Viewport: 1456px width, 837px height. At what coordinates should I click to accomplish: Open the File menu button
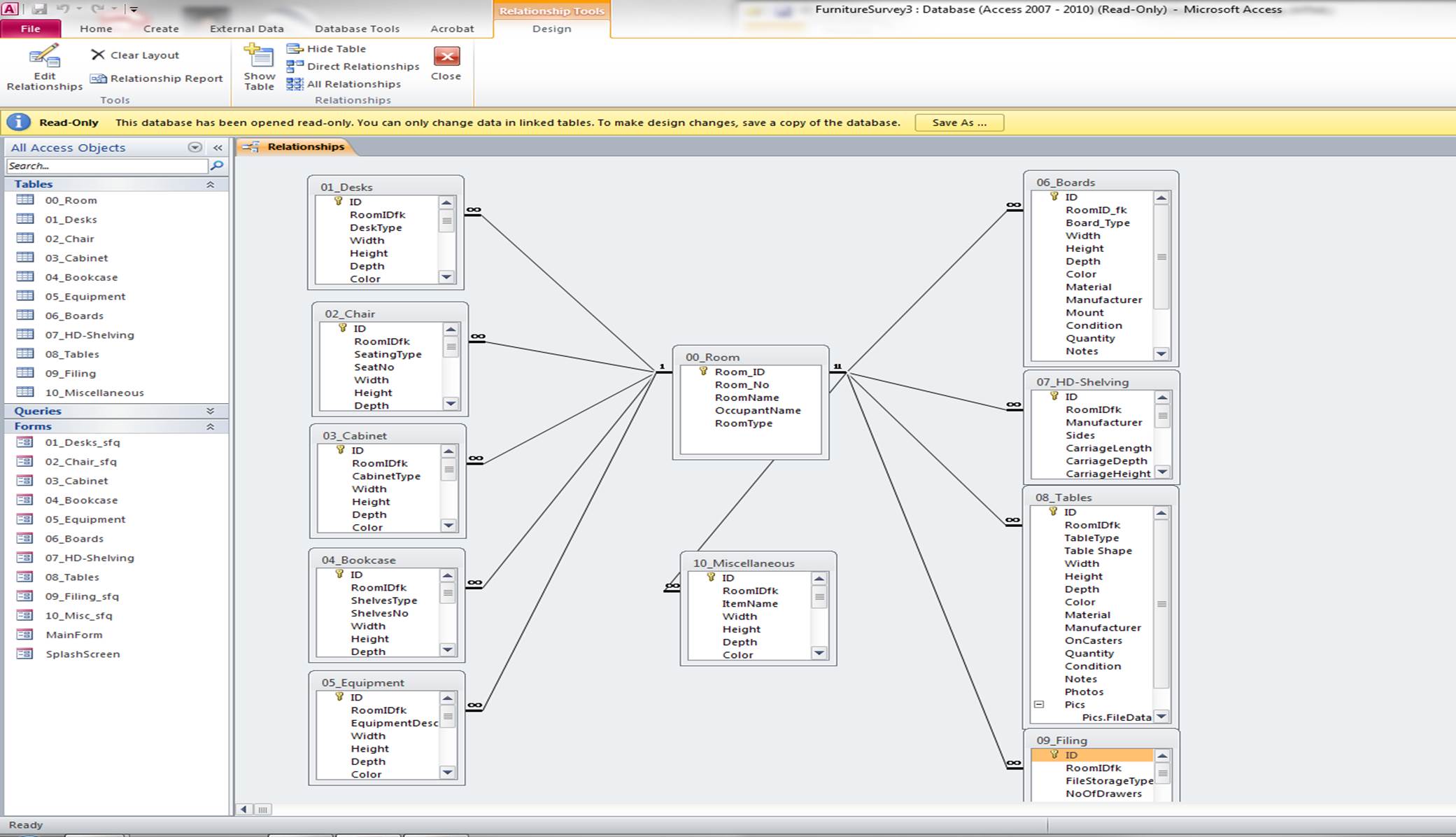31,29
